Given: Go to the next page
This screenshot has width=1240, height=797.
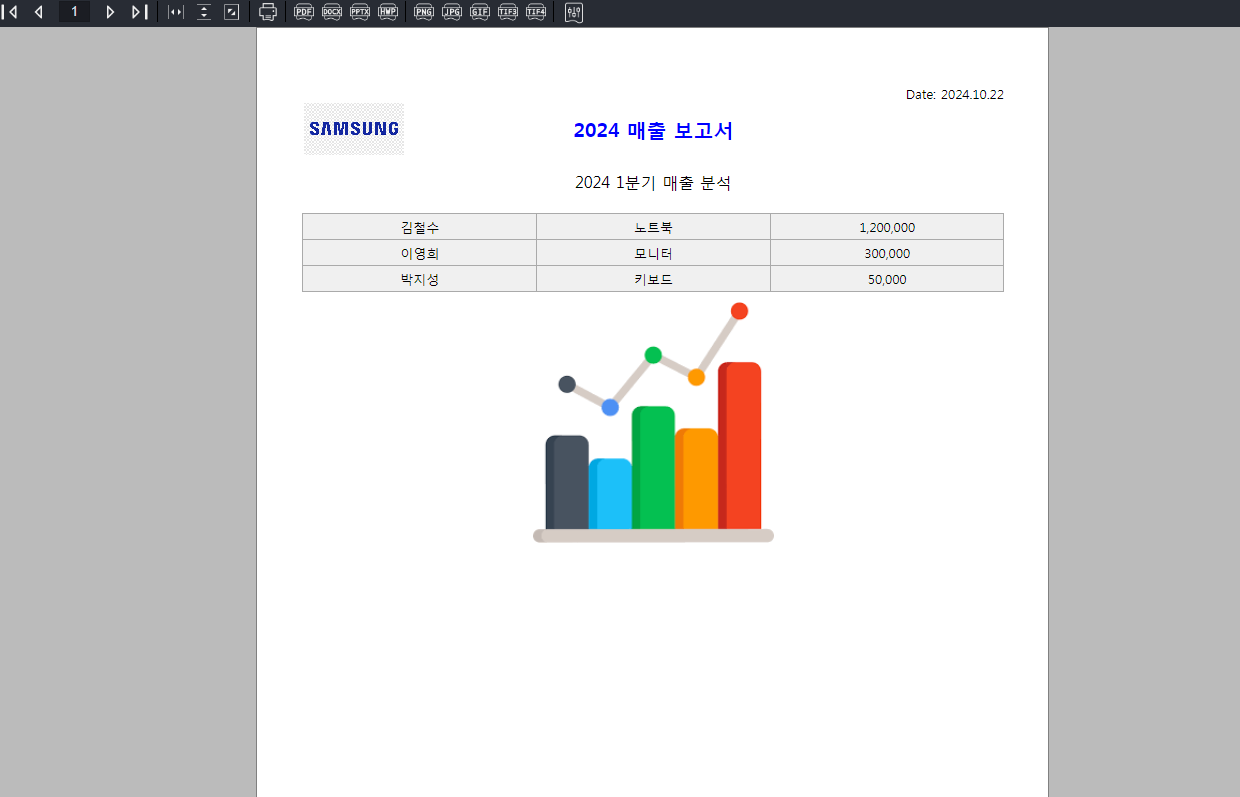Looking at the screenshot, I should click(110, 12).
